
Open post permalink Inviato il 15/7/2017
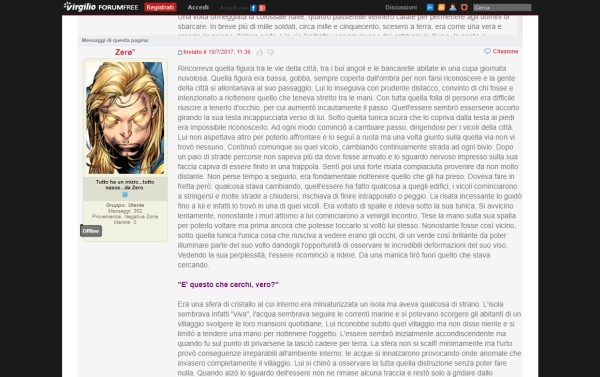(217, 52)
